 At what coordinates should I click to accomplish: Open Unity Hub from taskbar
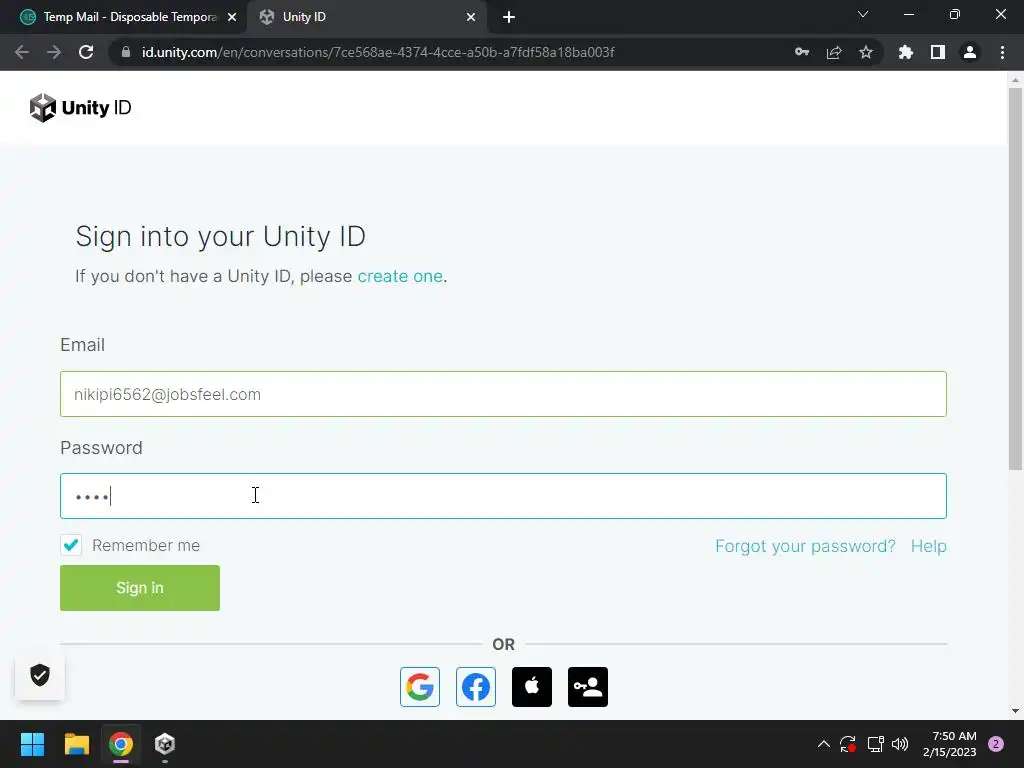(165, 744)
